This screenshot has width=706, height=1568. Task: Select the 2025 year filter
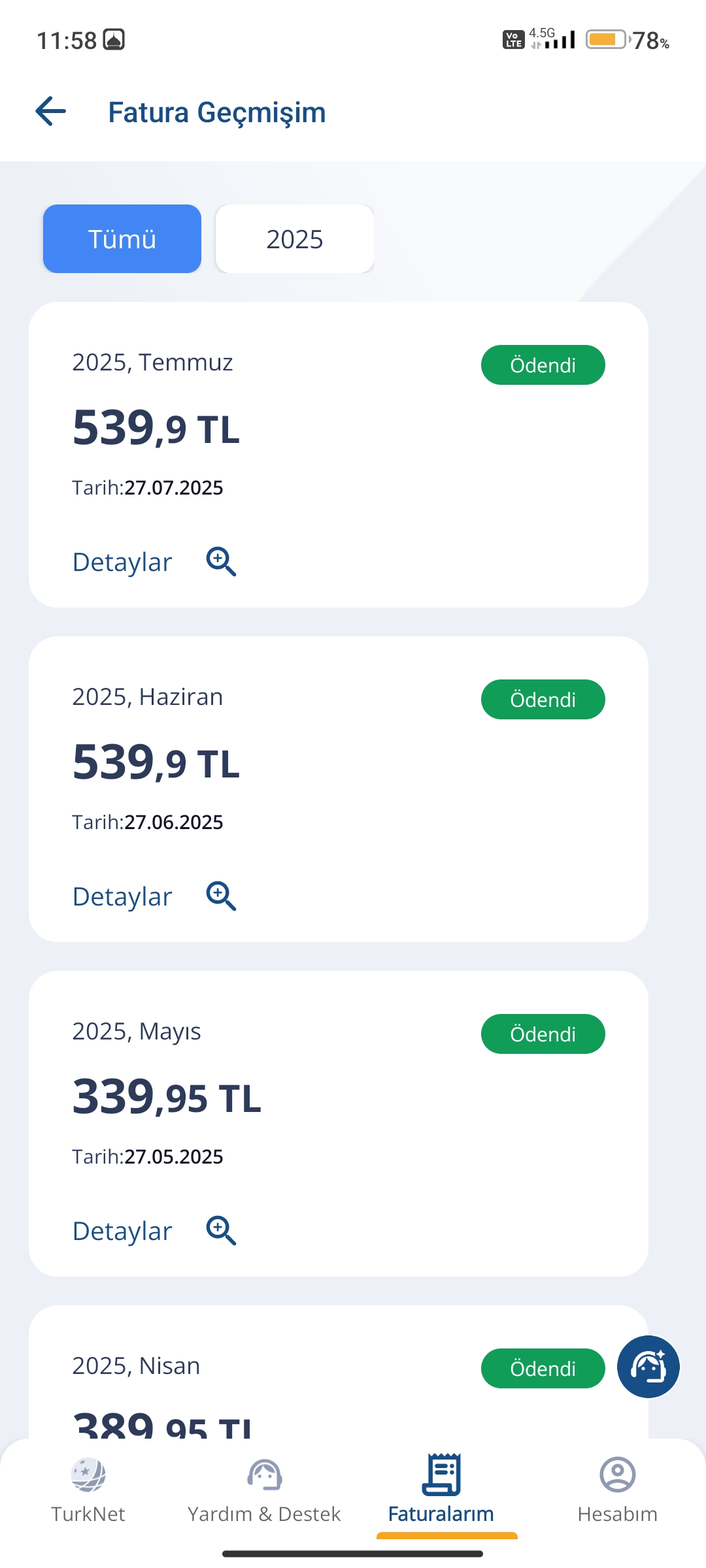click(x=295, y=239)
